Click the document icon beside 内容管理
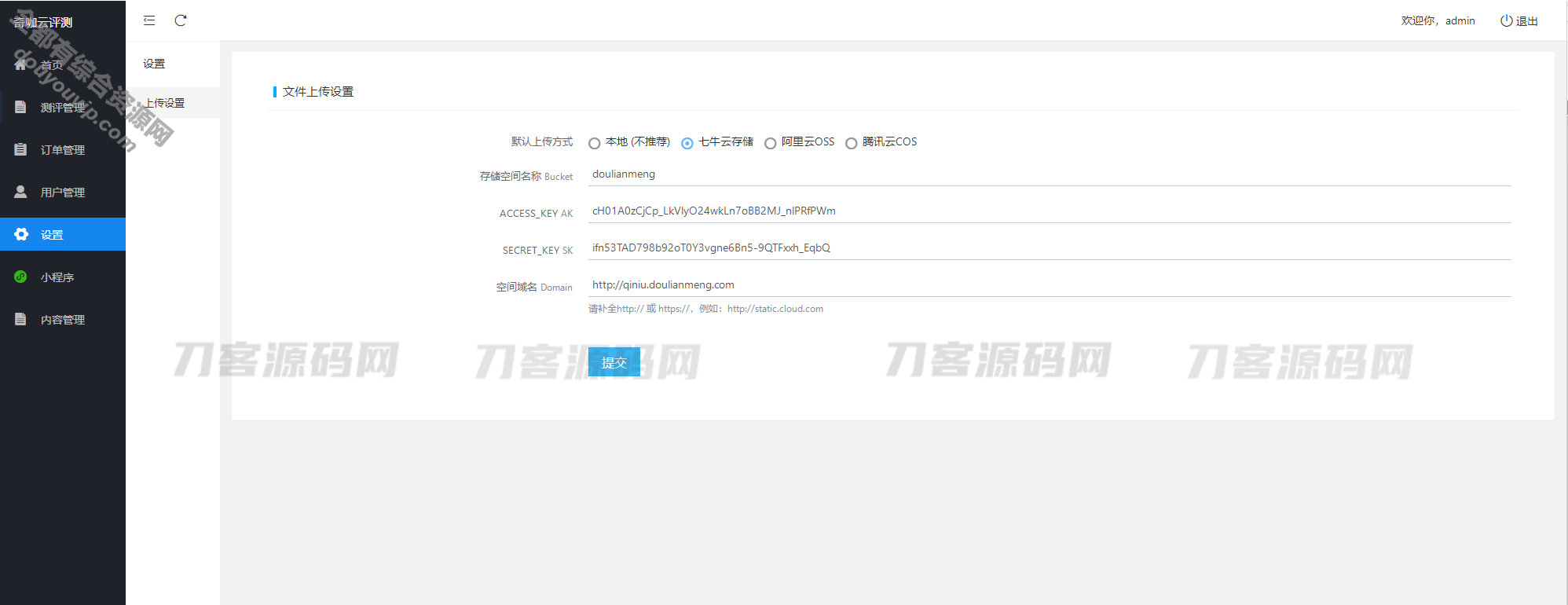Viewport: 1568px width, 605px height. (x=21, y=319)
